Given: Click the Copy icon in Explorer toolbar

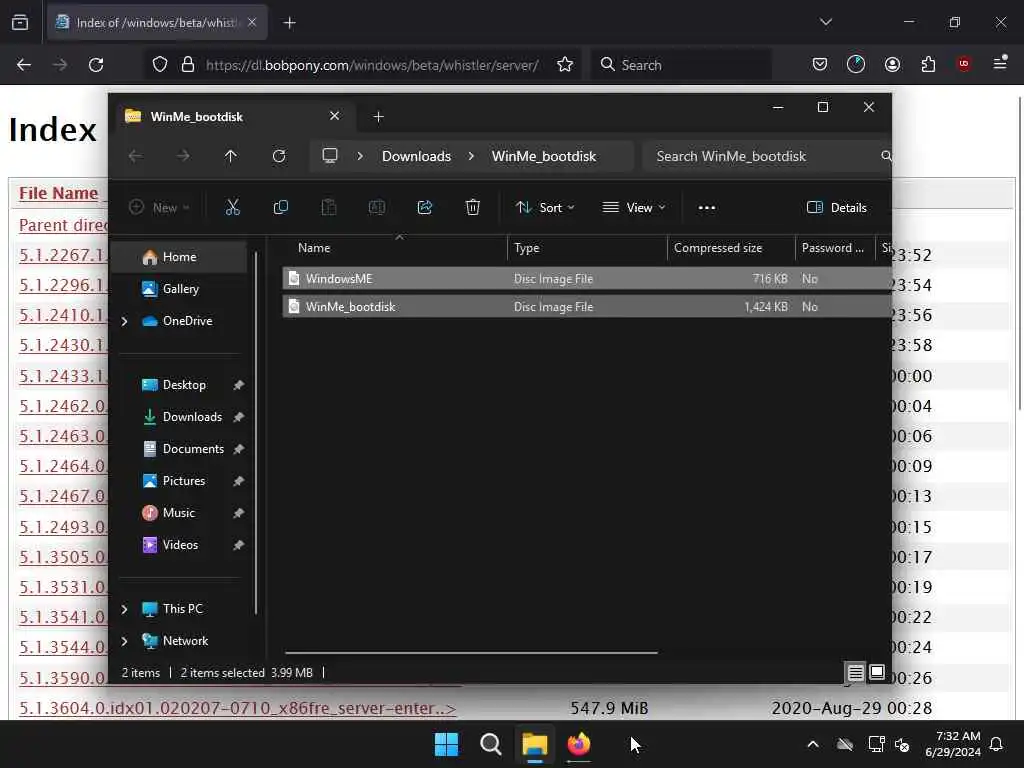Looking at the screenshot, I should click(281, 208).
